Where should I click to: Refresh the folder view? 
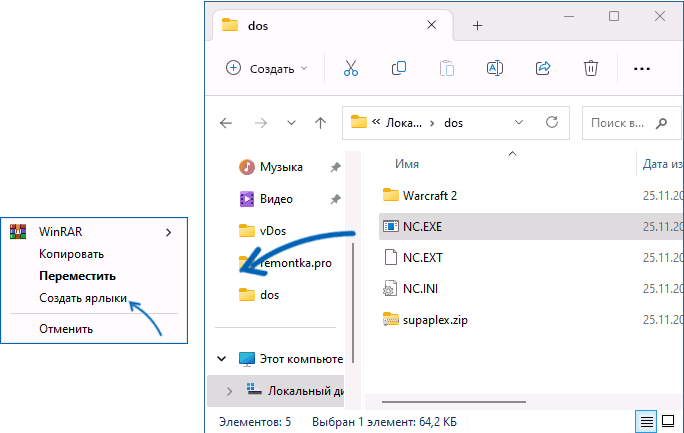(x=550, y=123)
